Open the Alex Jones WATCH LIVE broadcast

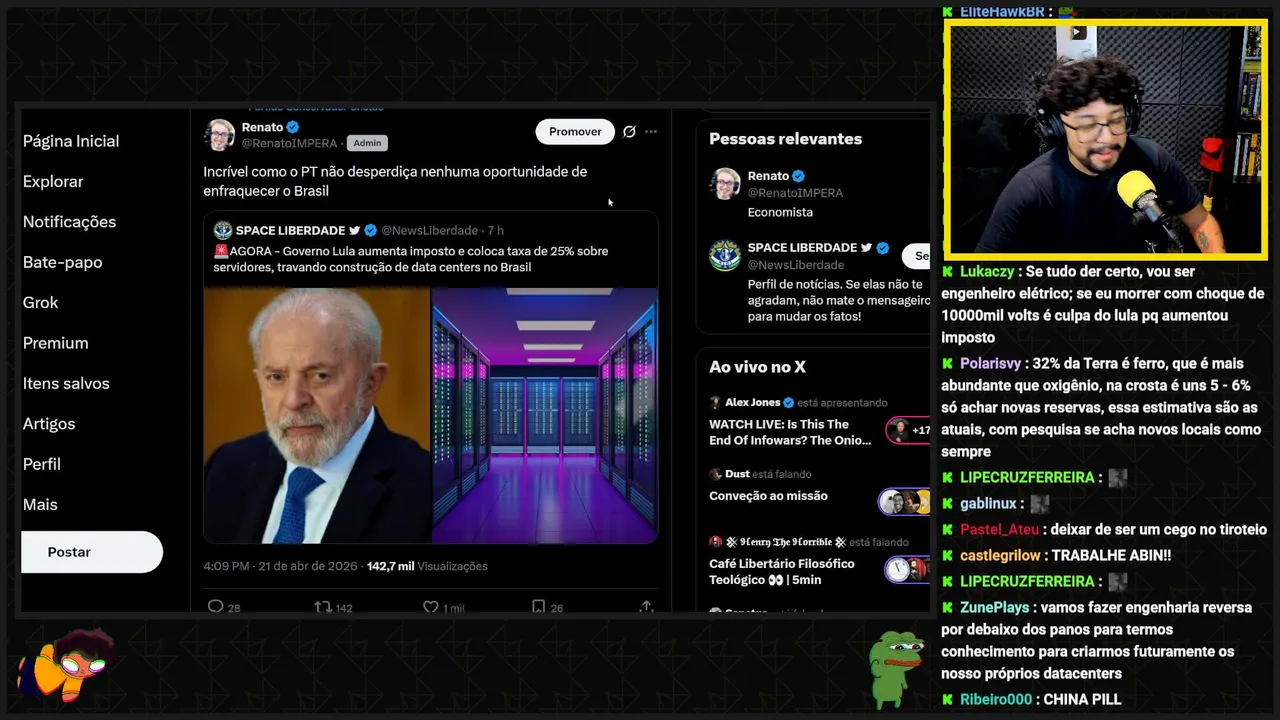point(790,432)
